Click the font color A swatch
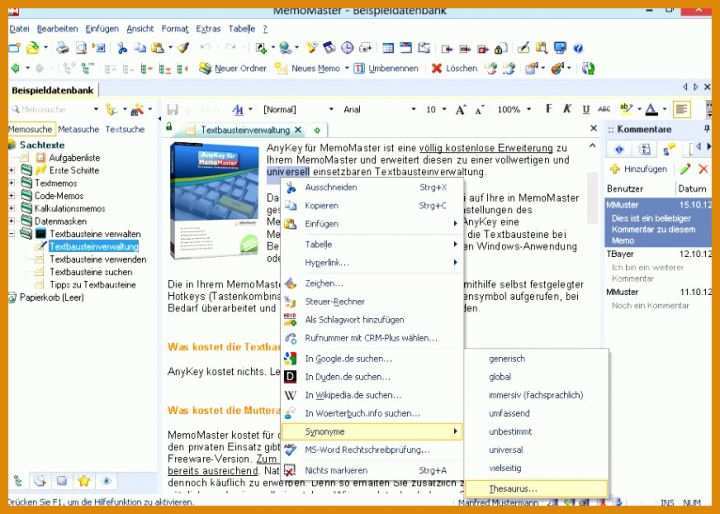 (651, 109)
